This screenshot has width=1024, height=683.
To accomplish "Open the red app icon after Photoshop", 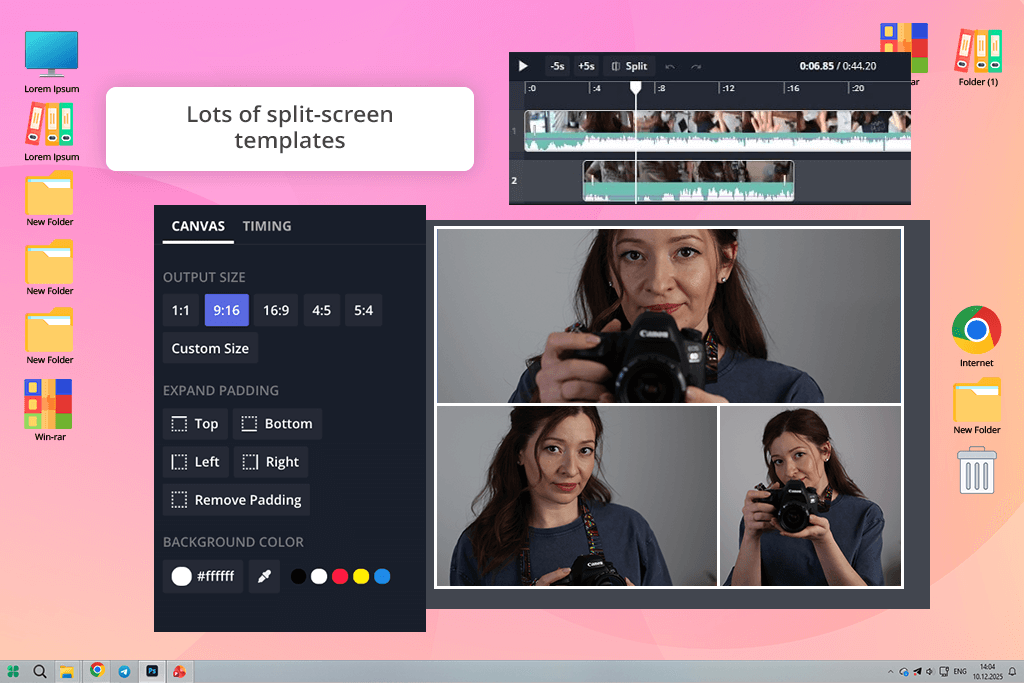I will click(x=179, y=671).
